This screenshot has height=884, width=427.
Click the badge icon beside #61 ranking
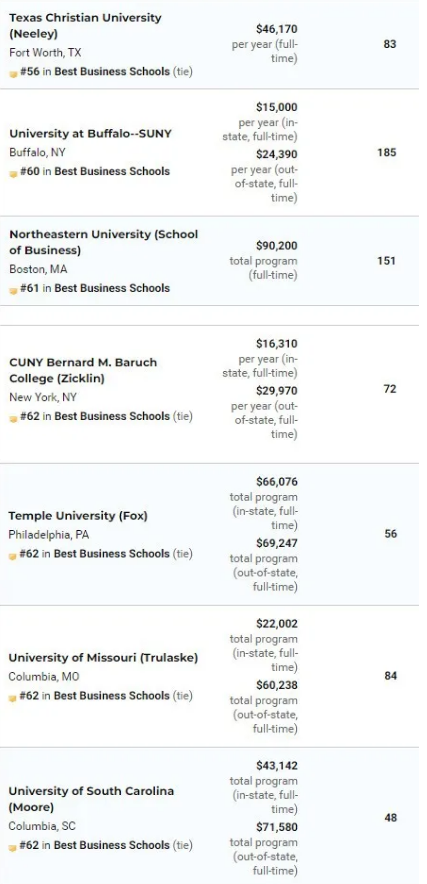coord(13,290)
